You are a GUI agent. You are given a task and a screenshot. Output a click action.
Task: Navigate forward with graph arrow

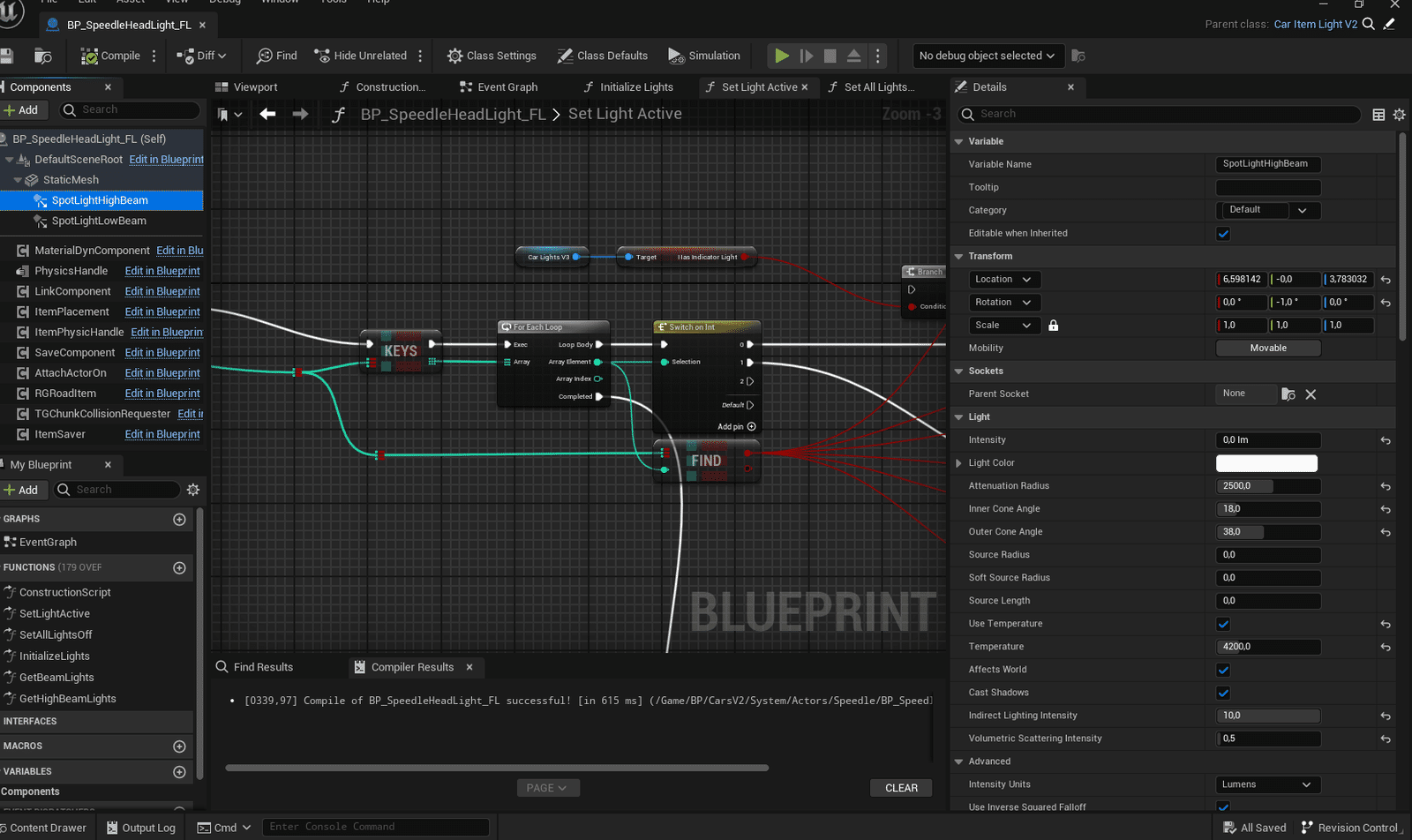[300, 114]
